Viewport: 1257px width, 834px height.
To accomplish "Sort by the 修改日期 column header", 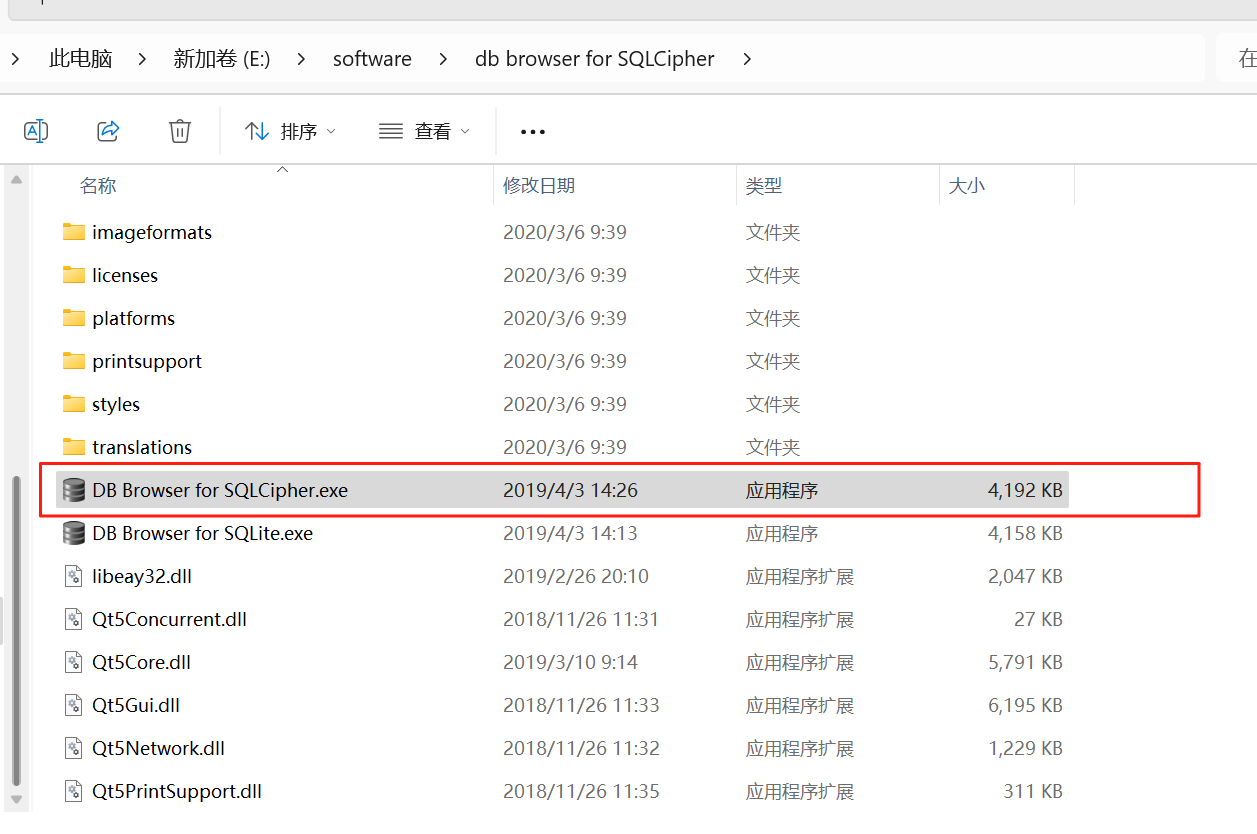I will coord(539,186).
